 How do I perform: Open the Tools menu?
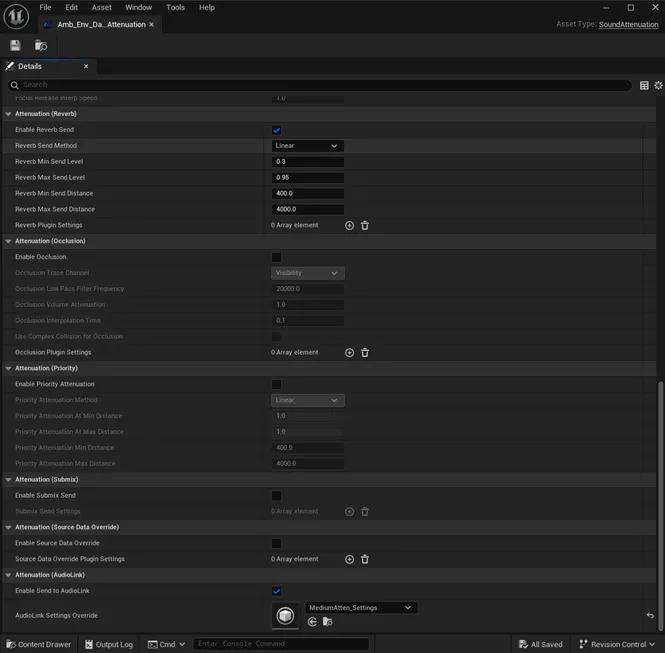(175, 8)
